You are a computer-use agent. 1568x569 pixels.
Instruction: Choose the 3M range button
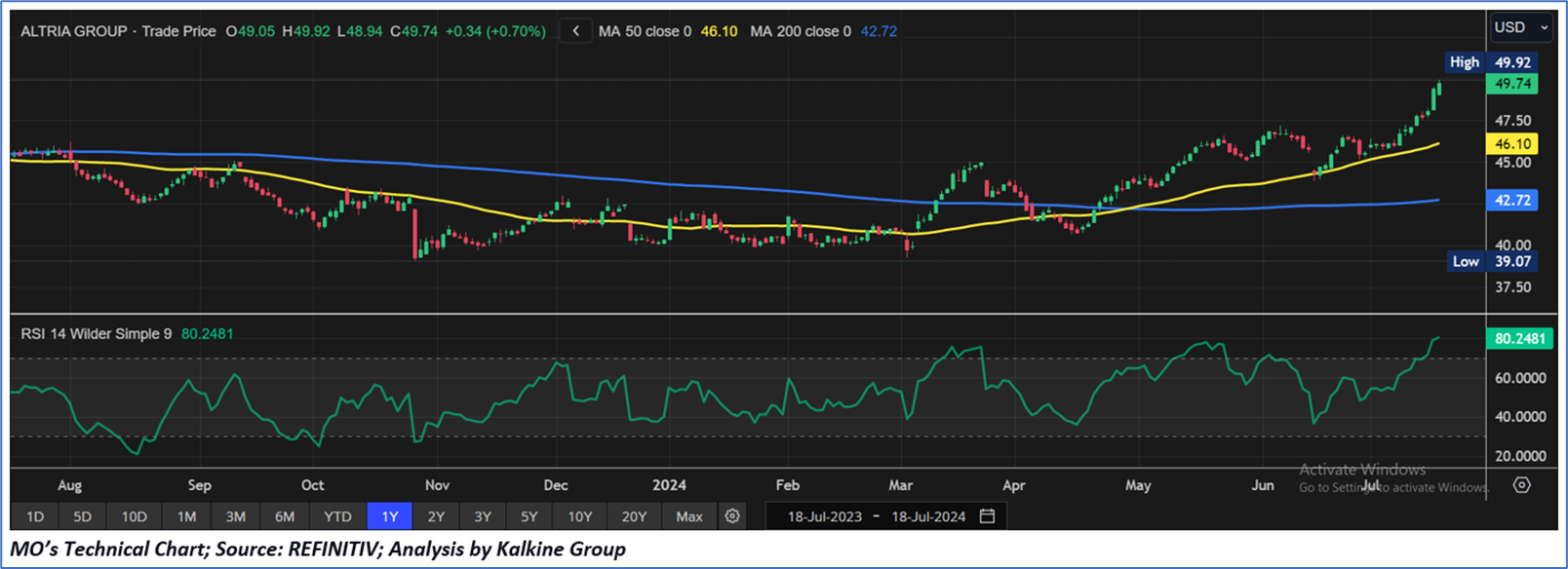[235, 516]
